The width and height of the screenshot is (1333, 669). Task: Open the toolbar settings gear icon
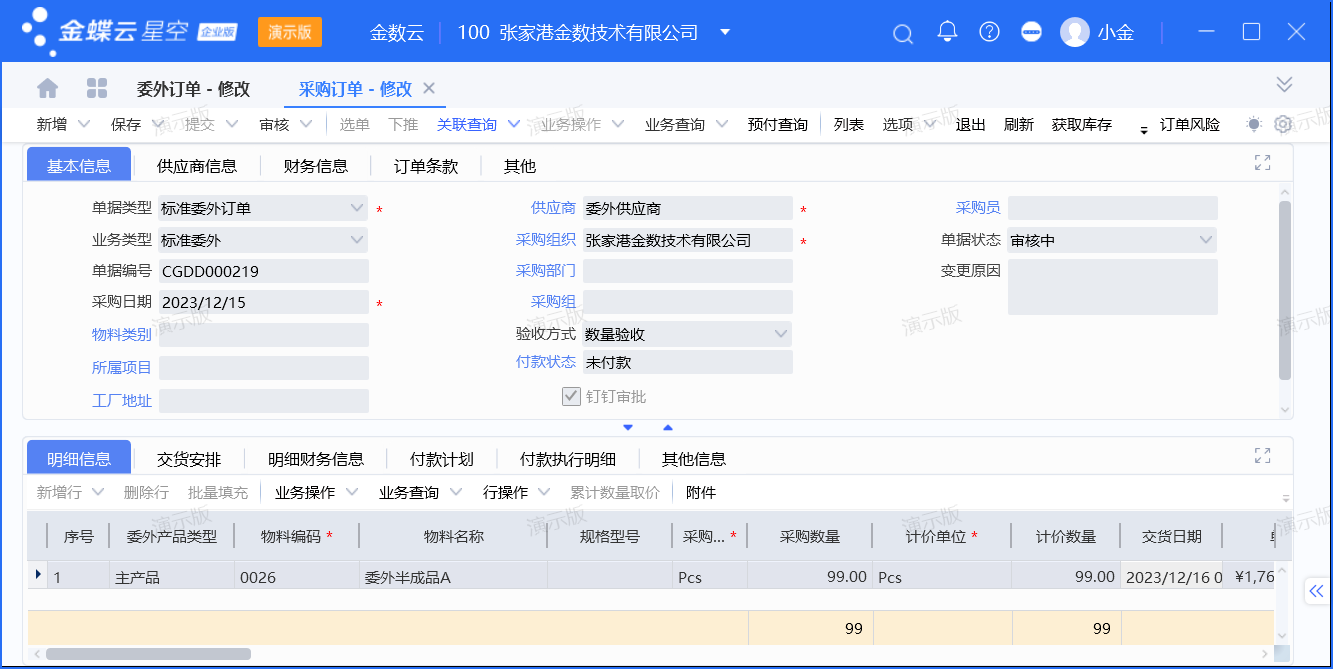point(1284,124)
